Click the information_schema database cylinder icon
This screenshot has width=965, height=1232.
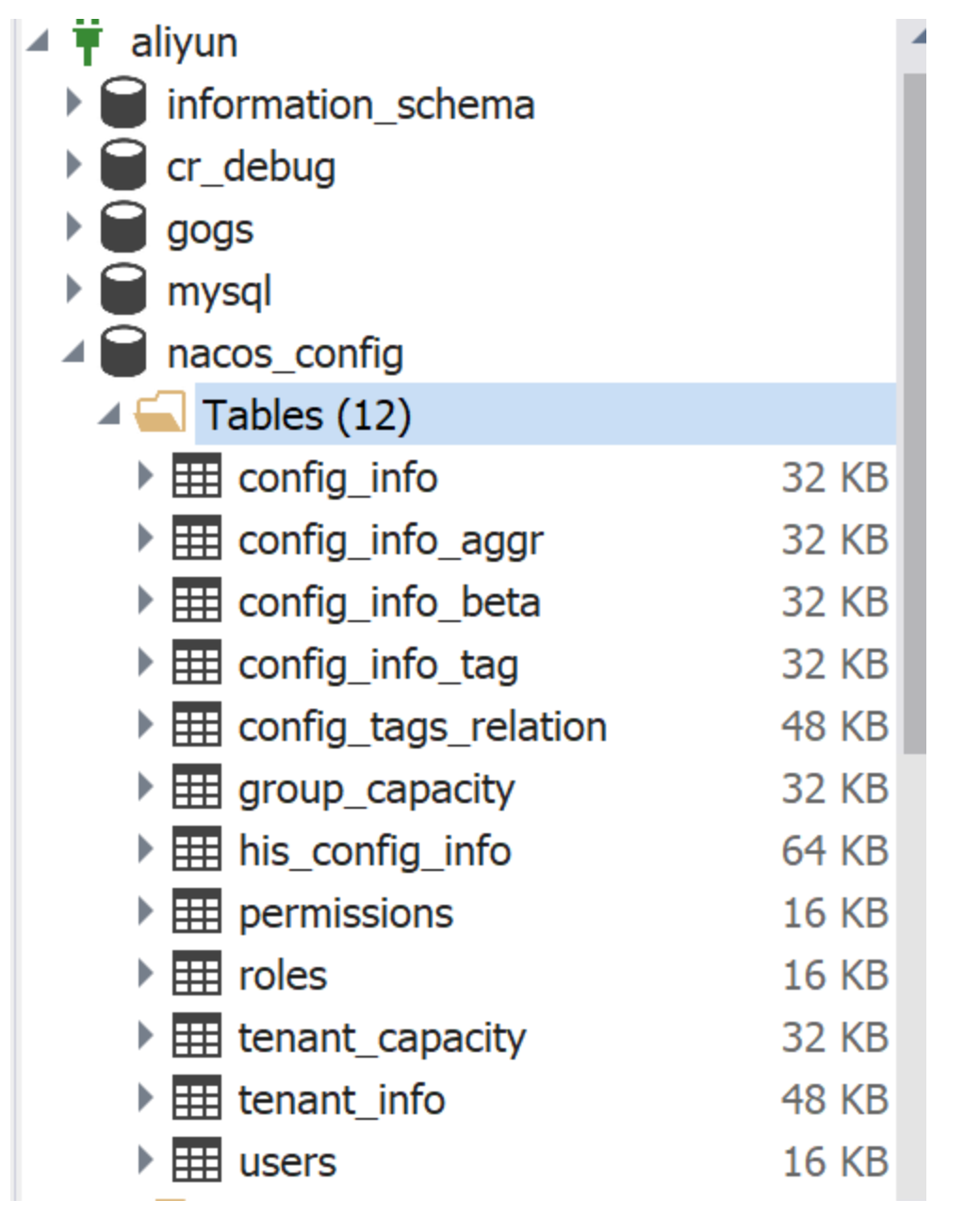123,103
